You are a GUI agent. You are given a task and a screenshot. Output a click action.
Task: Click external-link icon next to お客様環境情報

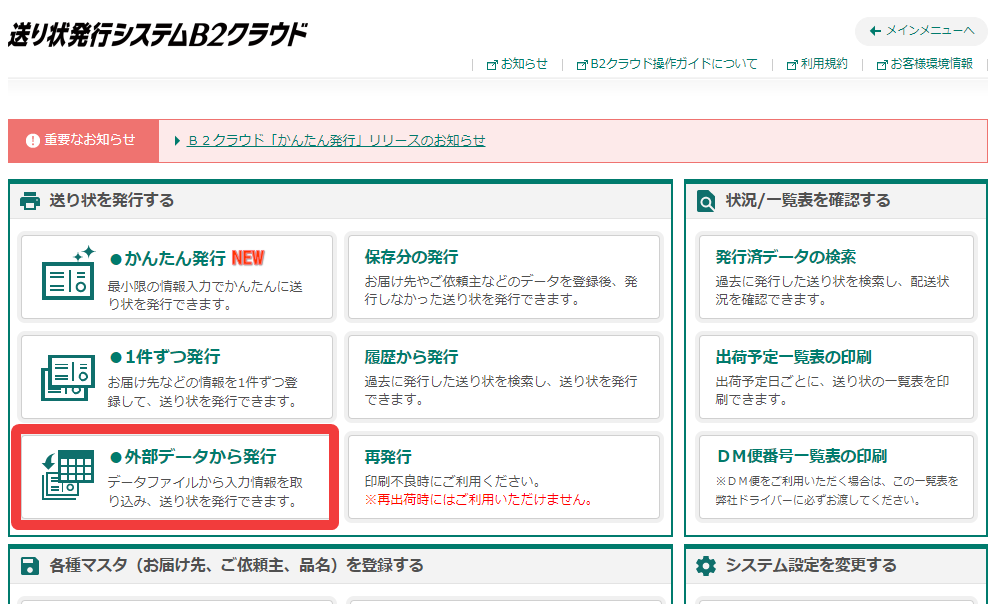point(882,65)
